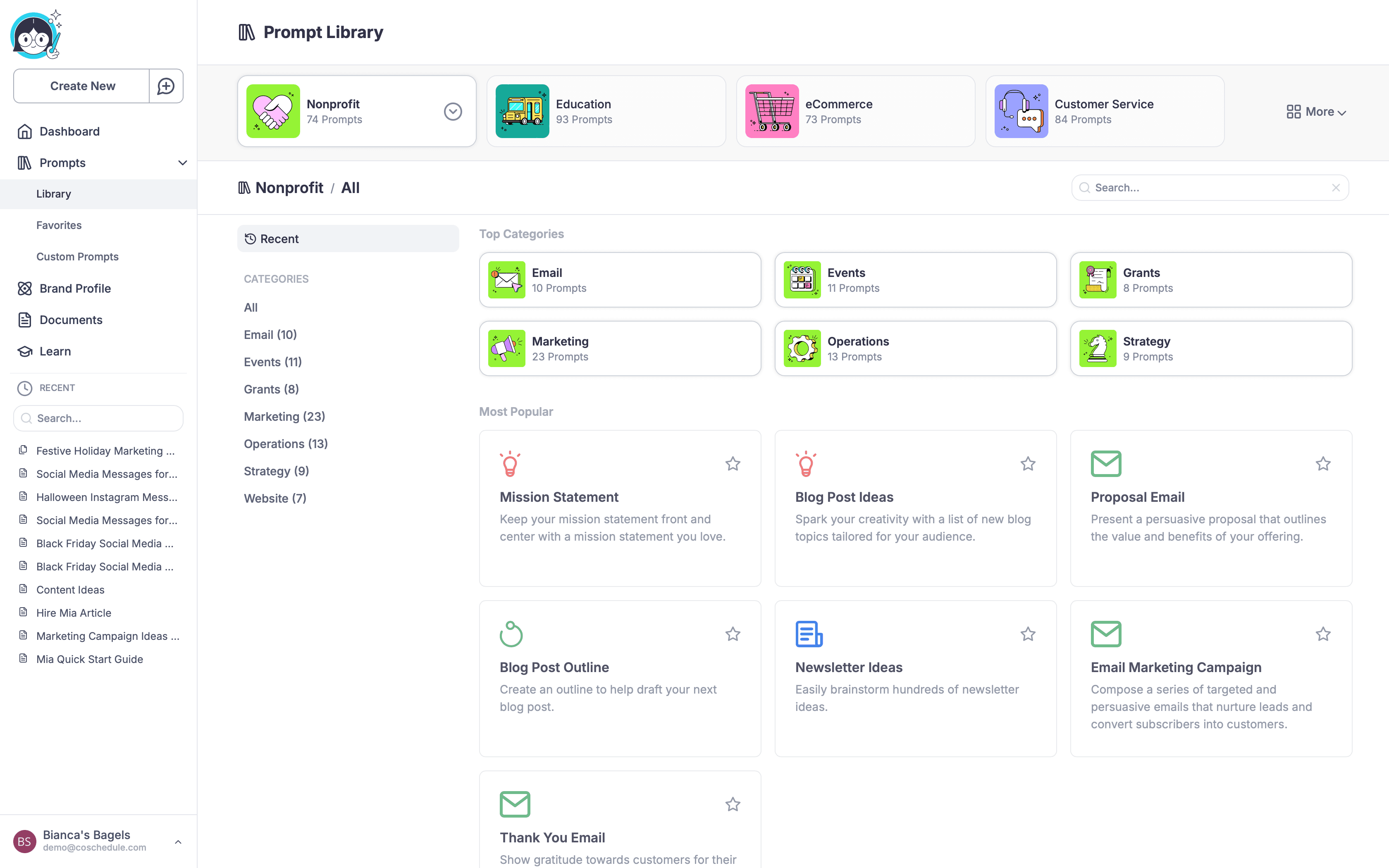Expand Bianca's Bagels account menu
1389x868 pixels.
pos(178,842)
